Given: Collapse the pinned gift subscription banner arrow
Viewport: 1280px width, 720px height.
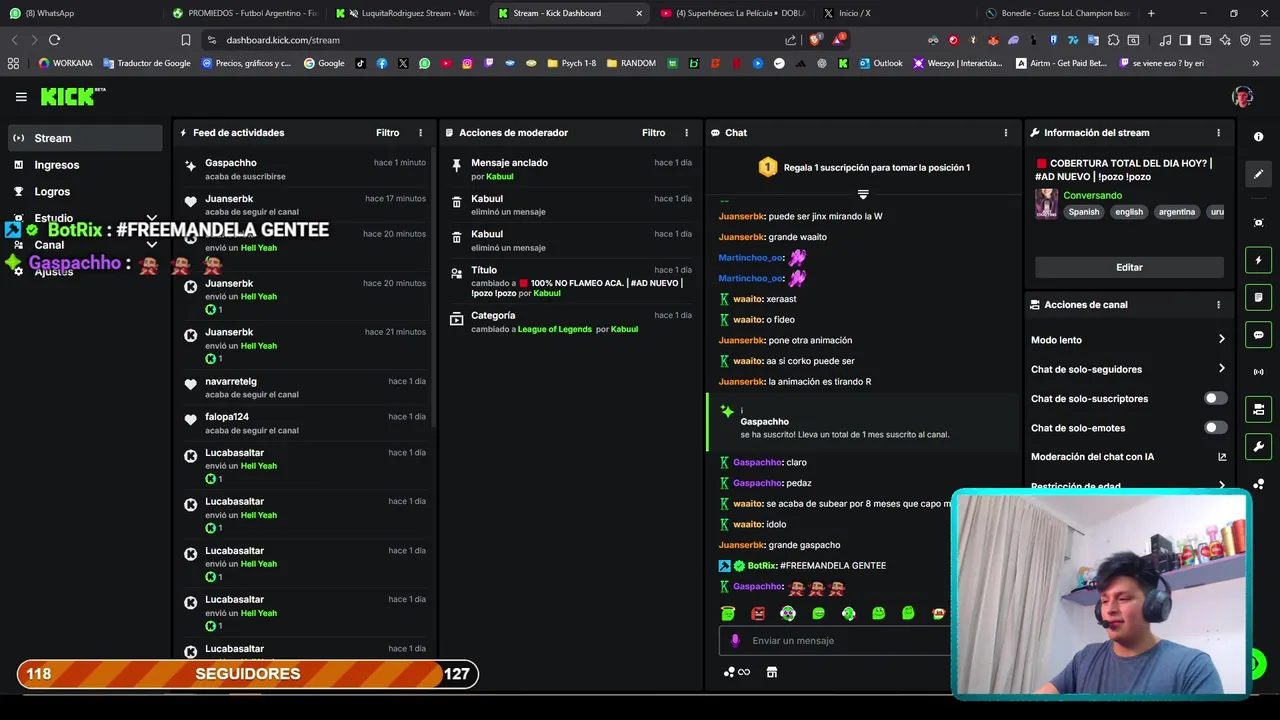Looking at the screenshot, I should (x=863, y=194).
